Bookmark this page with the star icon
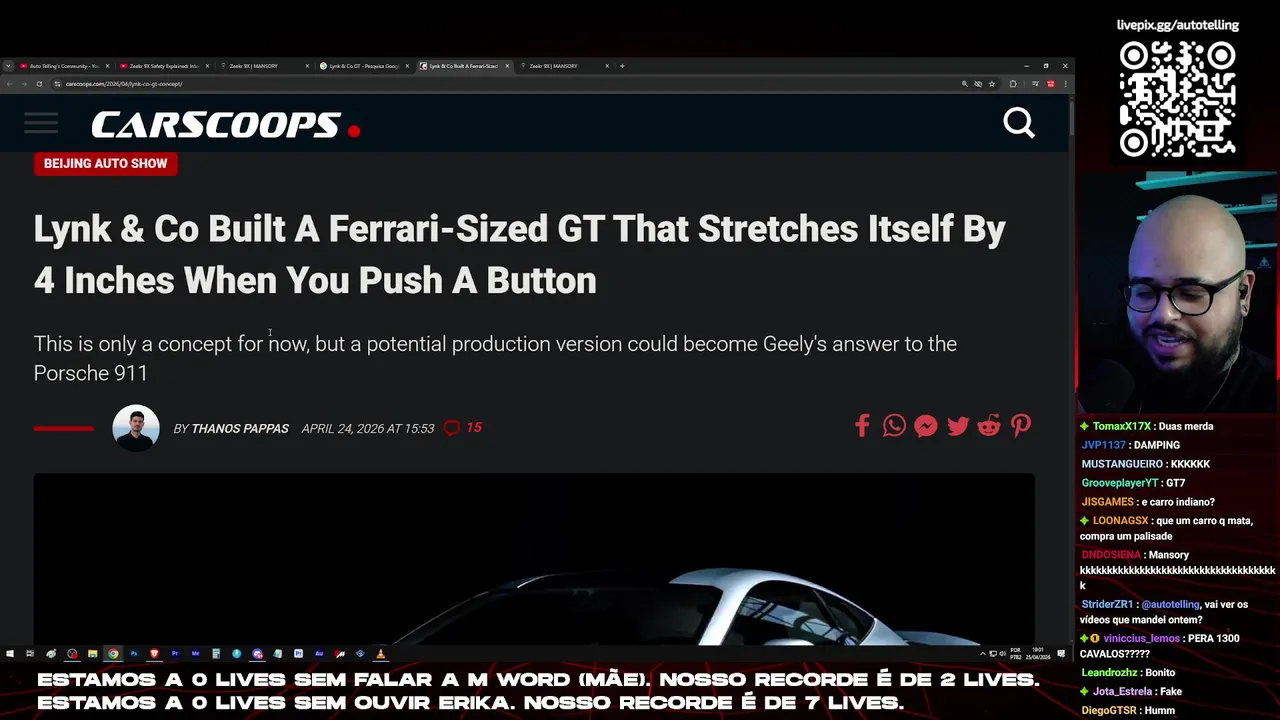The width and height of the screenshot is (1280, 720). 992,84
